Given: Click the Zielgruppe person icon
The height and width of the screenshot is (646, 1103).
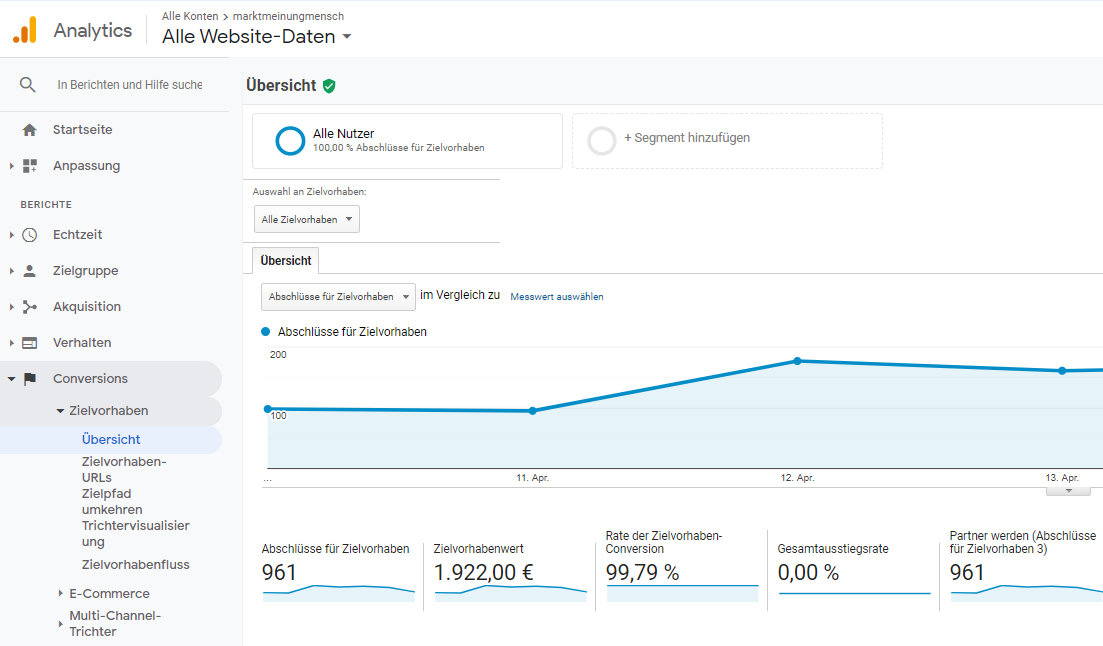Looking at the screenshot, I should [29, 271].
